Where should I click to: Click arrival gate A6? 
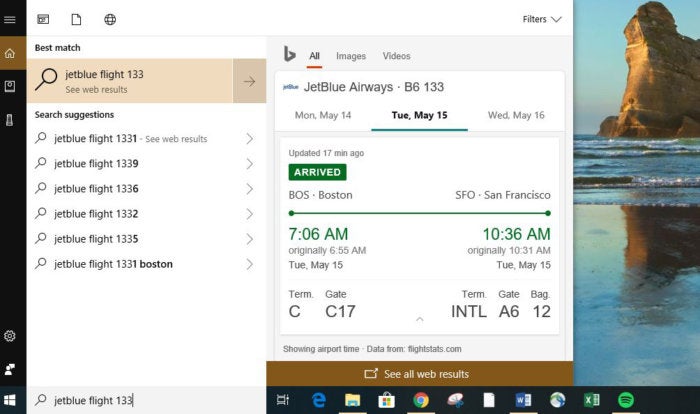(x=508, y=311)
